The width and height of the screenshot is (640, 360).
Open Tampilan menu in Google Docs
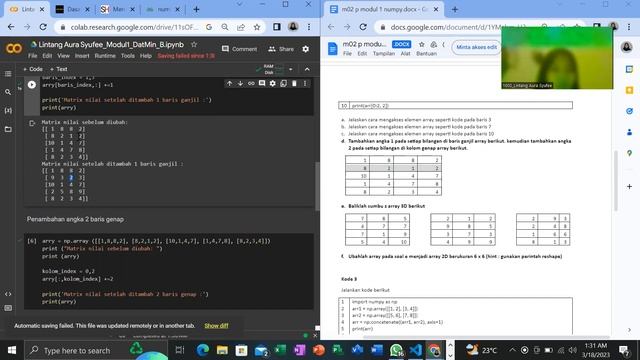coord(384,53)
